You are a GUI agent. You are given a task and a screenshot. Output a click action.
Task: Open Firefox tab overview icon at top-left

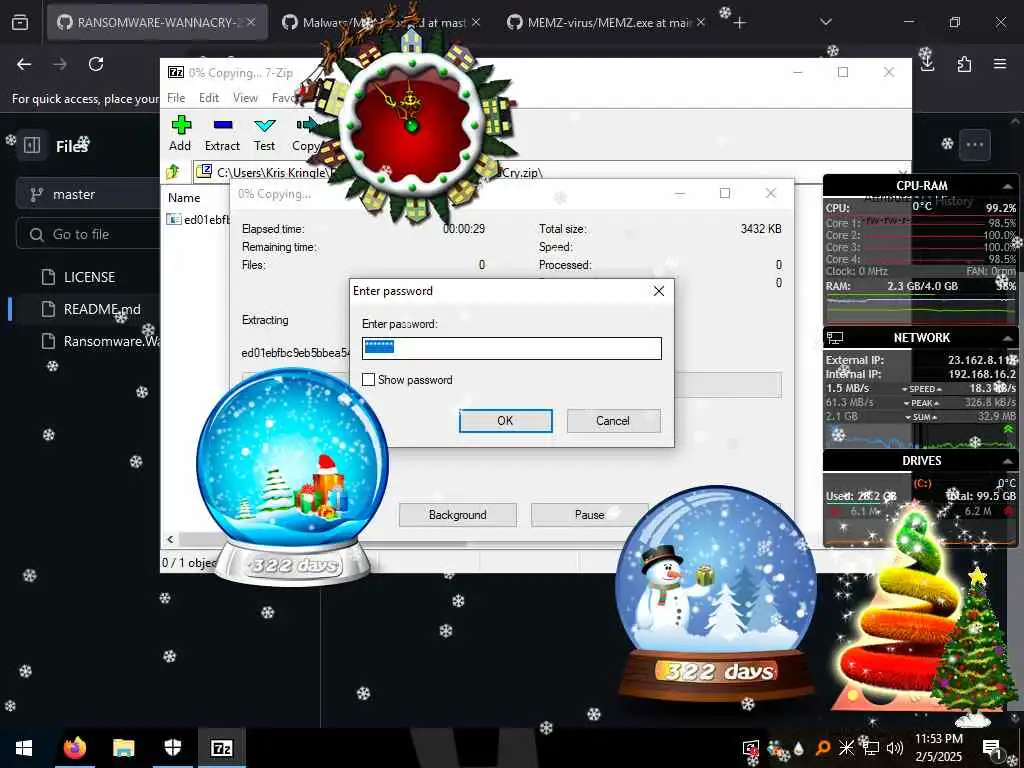coord(20,22)
